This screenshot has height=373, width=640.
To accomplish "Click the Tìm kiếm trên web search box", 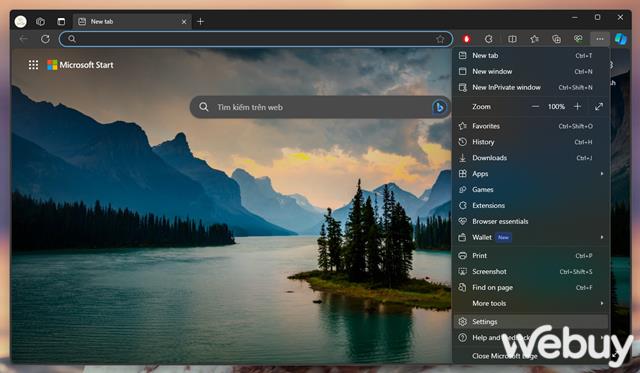I will coord(320,107).
